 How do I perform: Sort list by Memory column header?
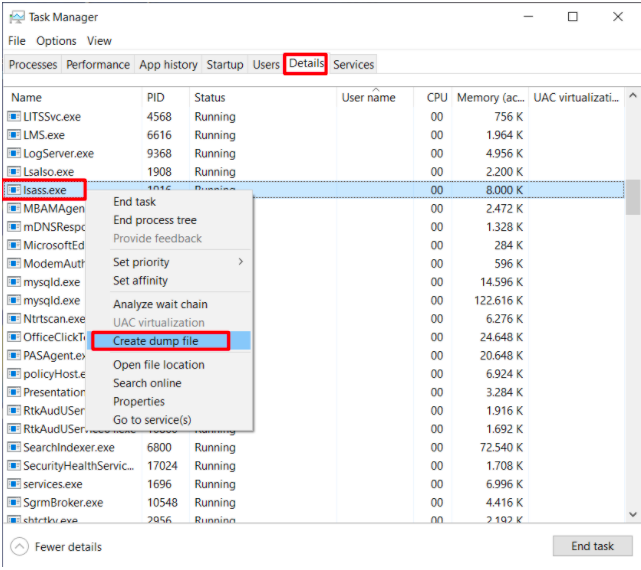[x=490, y=98]
